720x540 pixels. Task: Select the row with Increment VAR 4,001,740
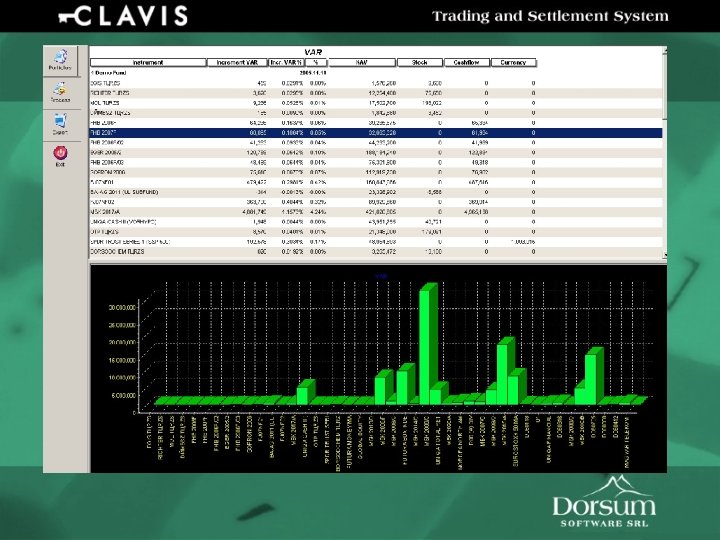[376, 212]
